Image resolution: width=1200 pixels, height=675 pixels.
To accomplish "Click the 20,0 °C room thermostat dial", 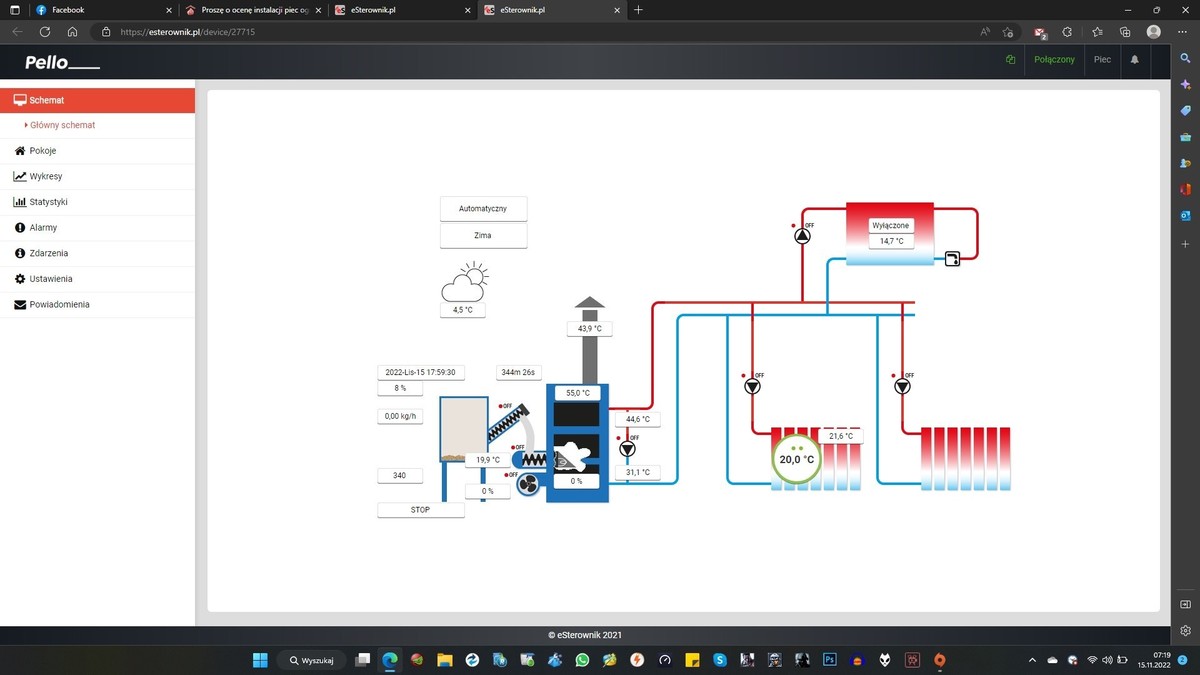I will tap(796, 460).
